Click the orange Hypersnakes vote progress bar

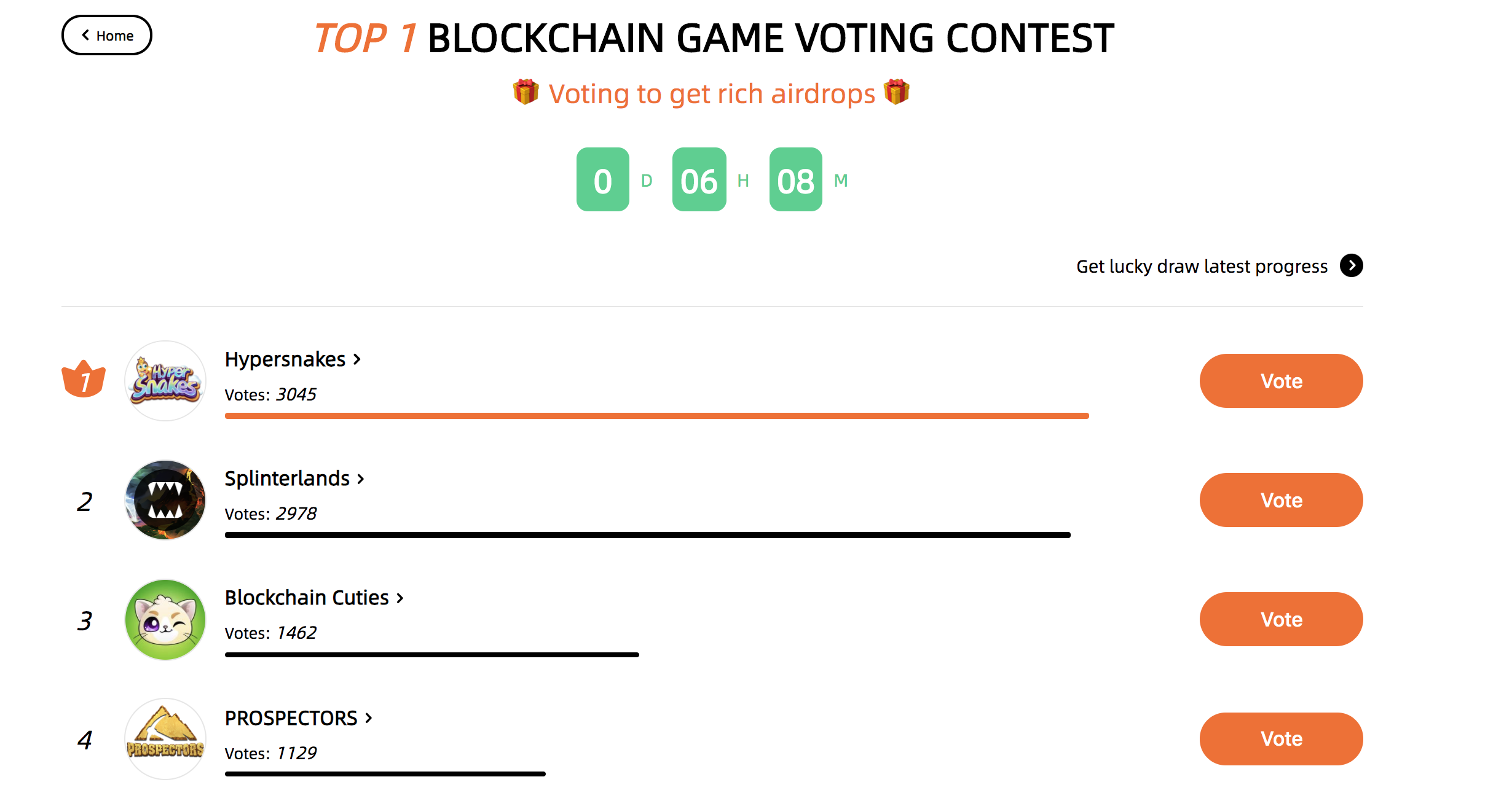click(x=657, y=416)
